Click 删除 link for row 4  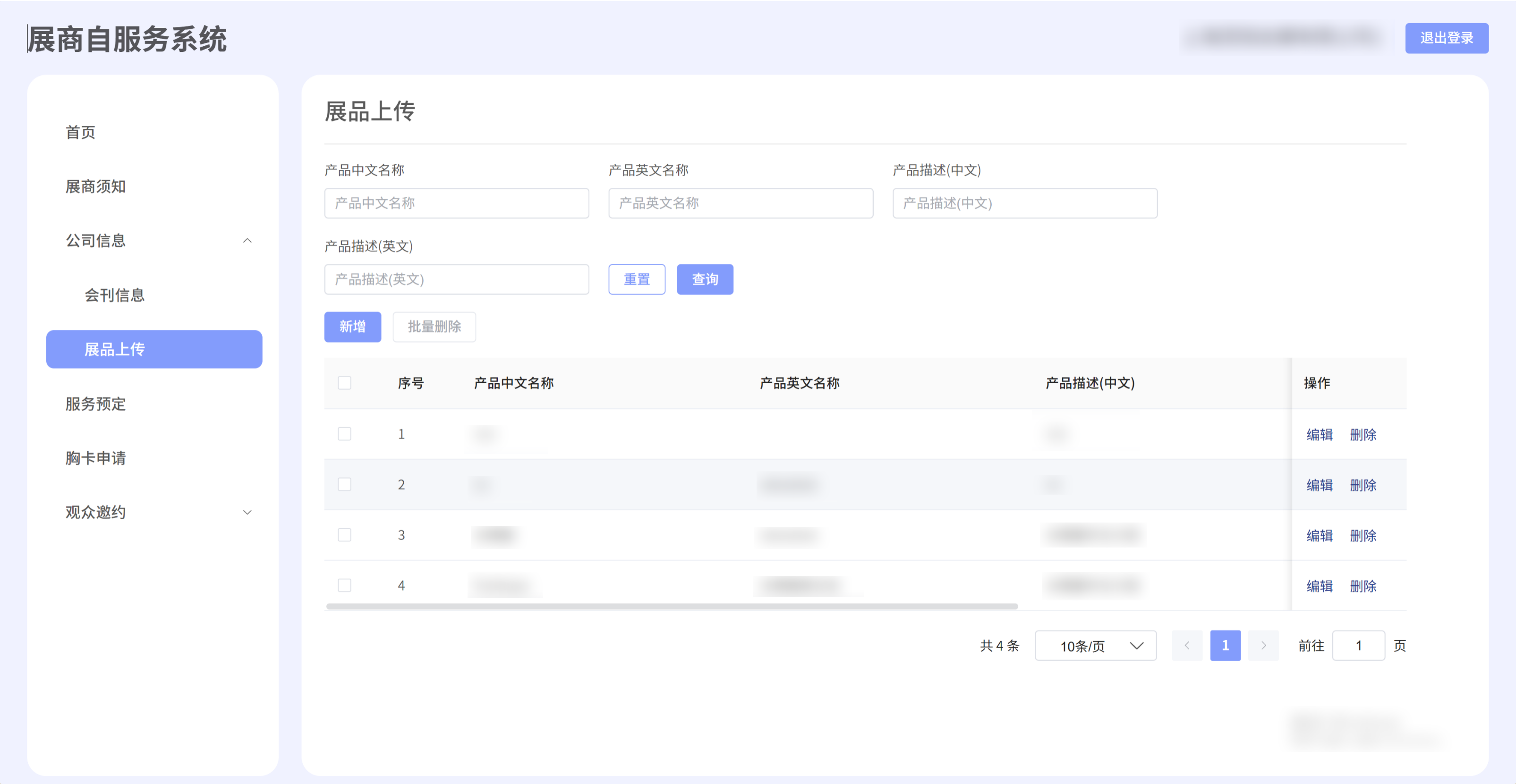(1363, 586)
